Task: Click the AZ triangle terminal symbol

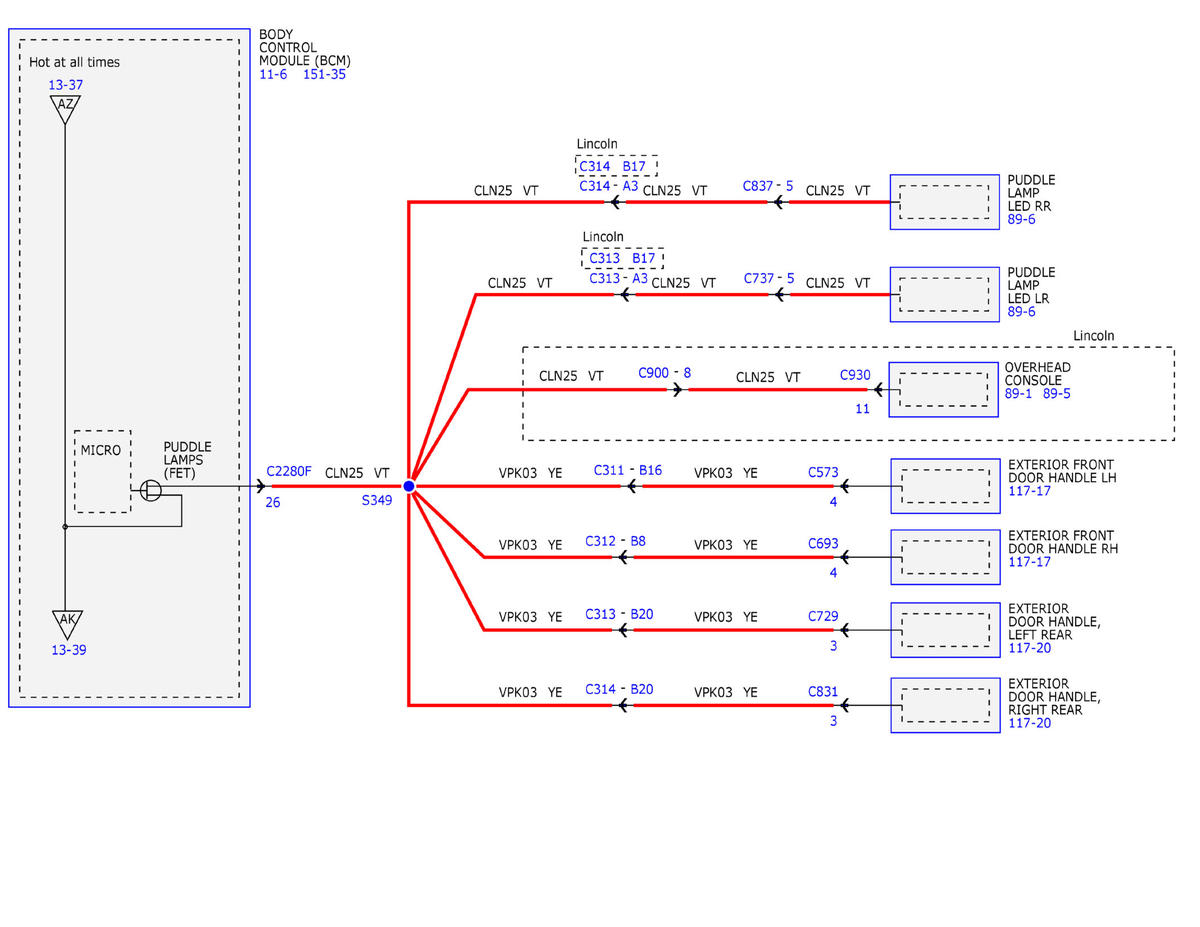Action: [x=65, y=108]
